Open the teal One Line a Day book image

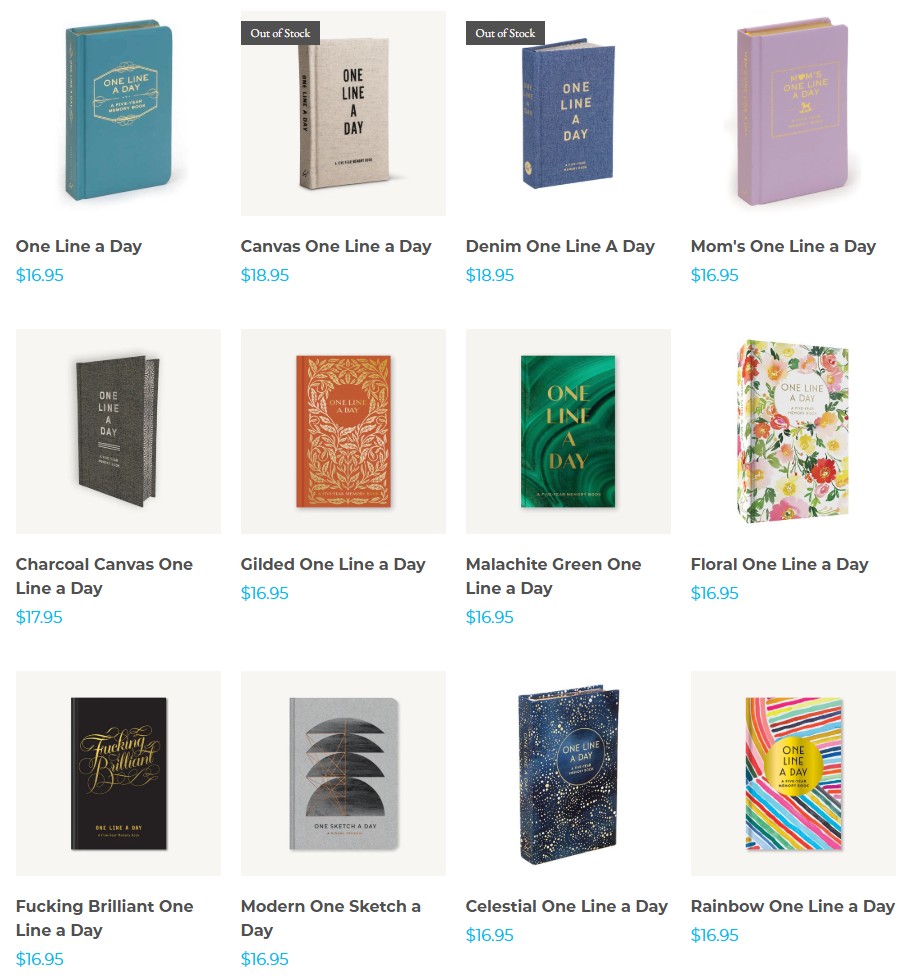(x=118, y=113)
